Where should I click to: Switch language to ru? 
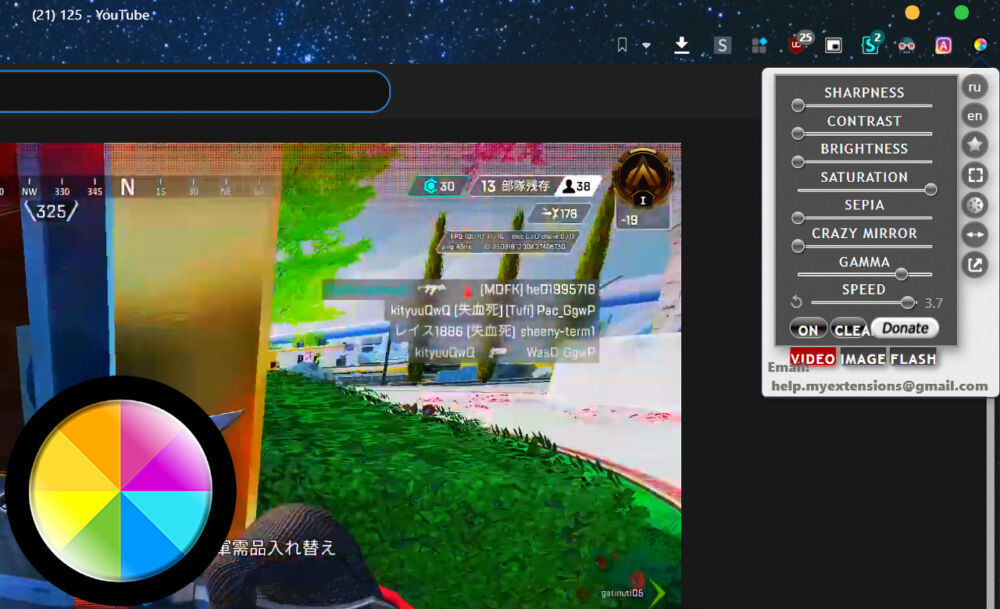(974, 87)
